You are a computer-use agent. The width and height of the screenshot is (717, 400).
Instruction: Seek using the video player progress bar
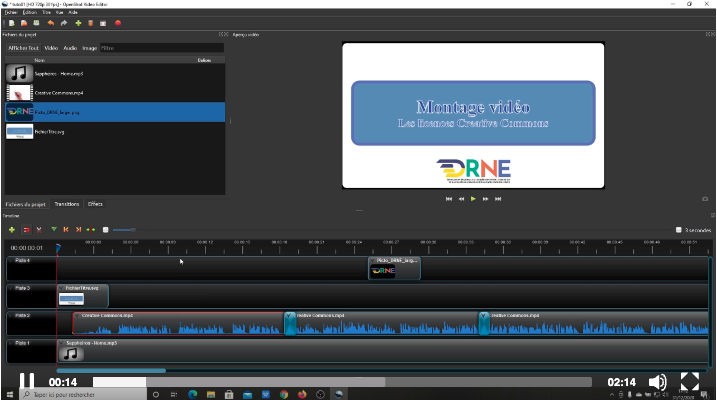point(342,382)
